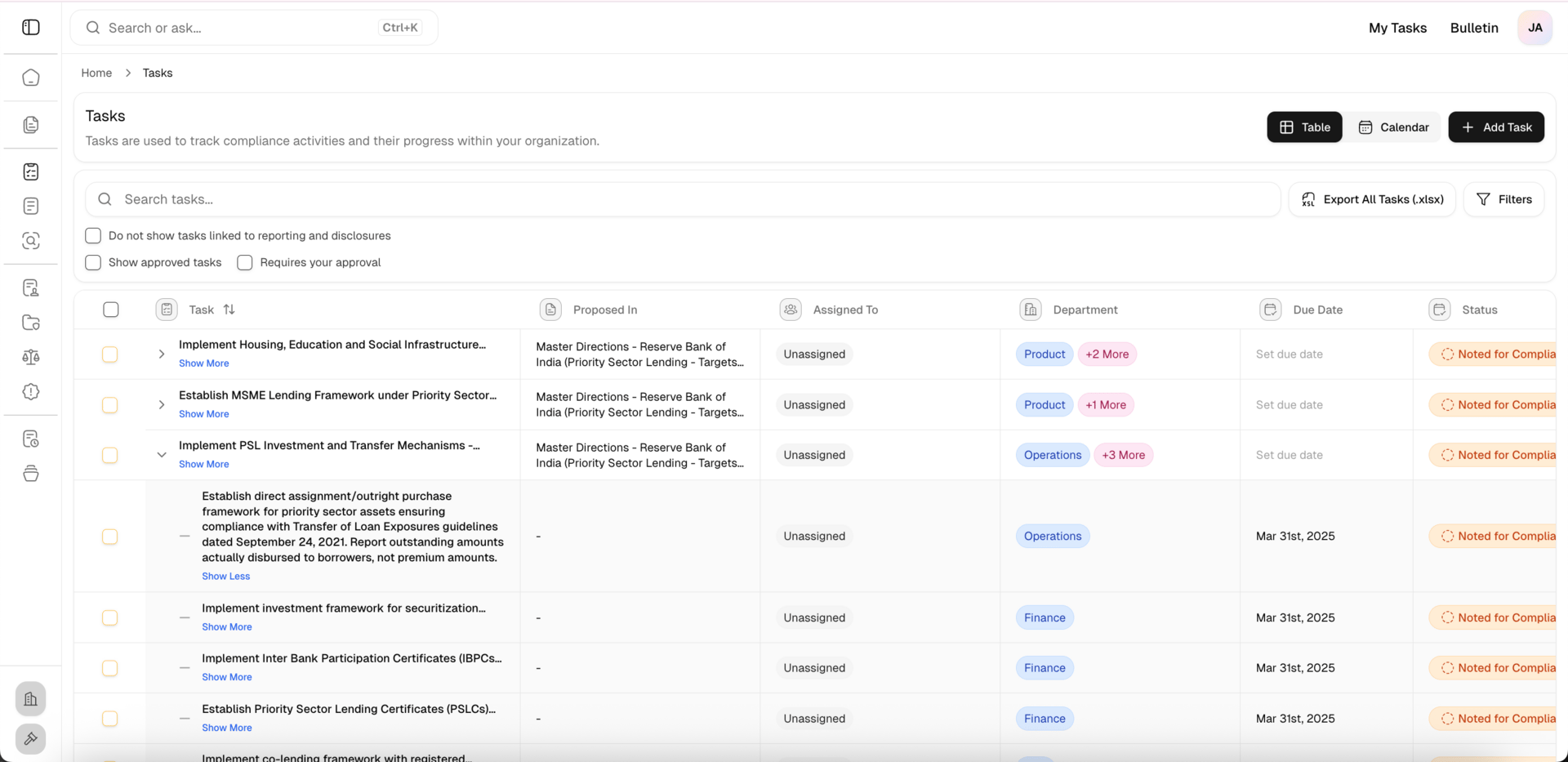Enable 'Do not show tasks linked to reporting' checkbox

(93, 236)
